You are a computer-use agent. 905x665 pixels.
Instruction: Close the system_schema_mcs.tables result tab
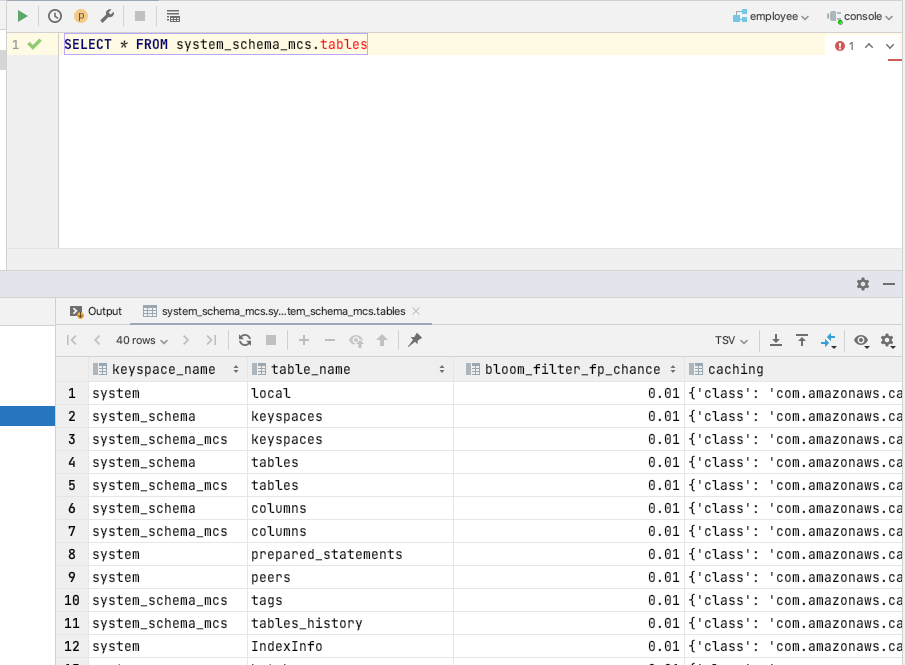pos(416,311)
